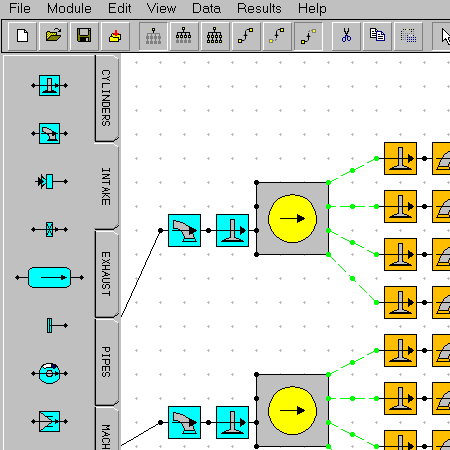Click the upper yellow cylinder block
The height and width of the screenshot is (450, 450).
point(292,219)
